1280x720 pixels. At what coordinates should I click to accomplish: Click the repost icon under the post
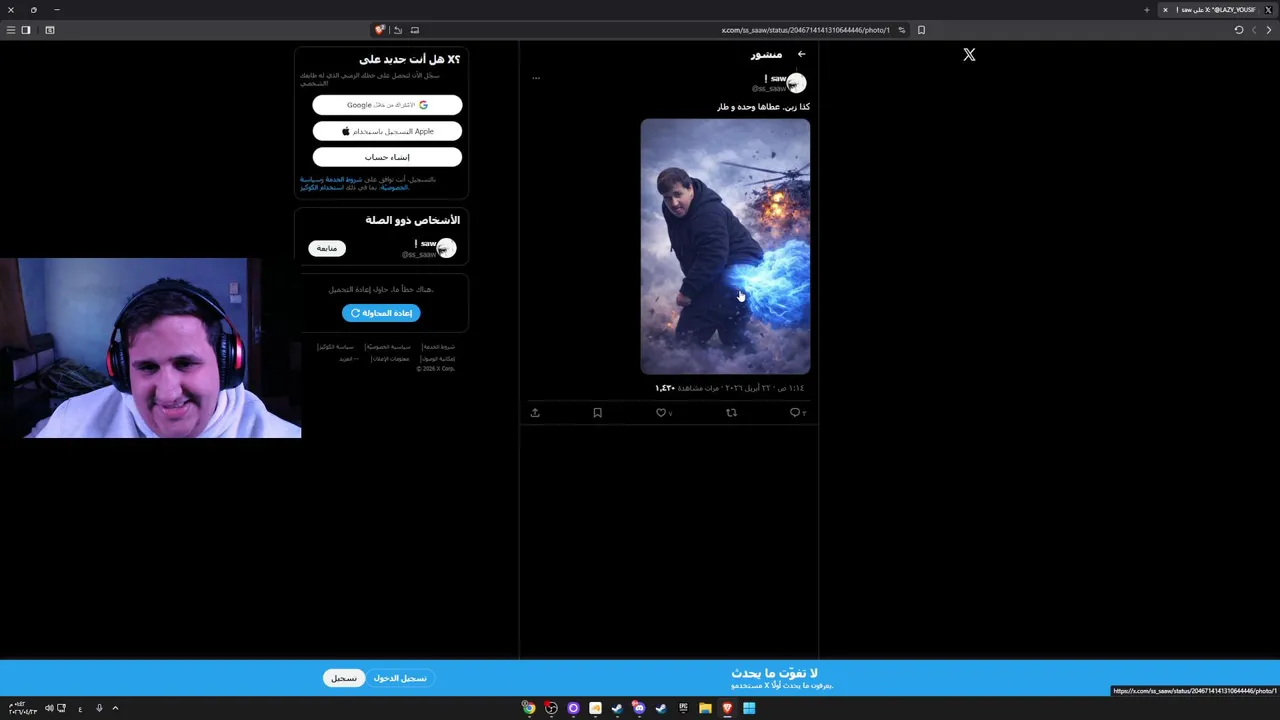coord(731,412)
